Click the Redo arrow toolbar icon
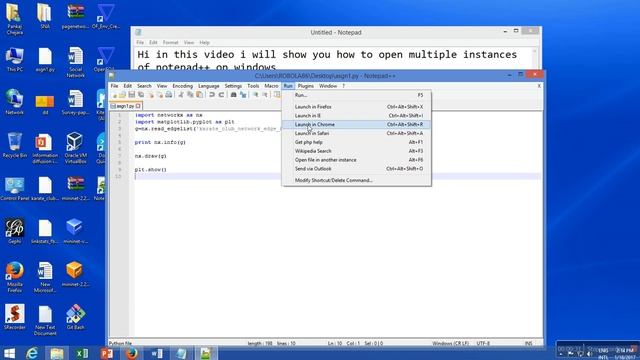 pyautogui.click(x=221, y=95)
